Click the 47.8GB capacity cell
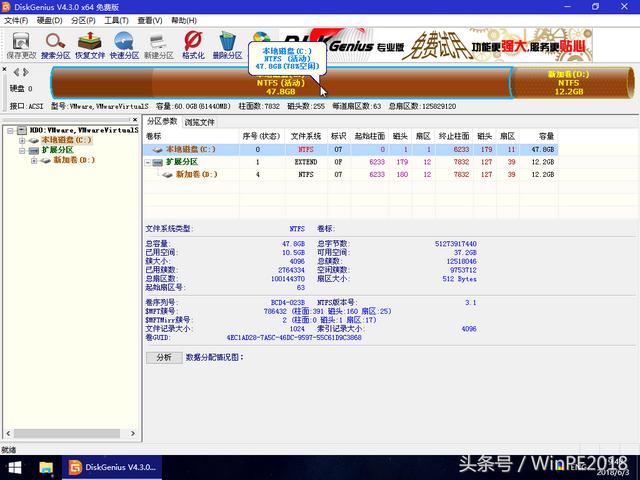The height and width of the screenshot is (480, 640). pos(542,150)
